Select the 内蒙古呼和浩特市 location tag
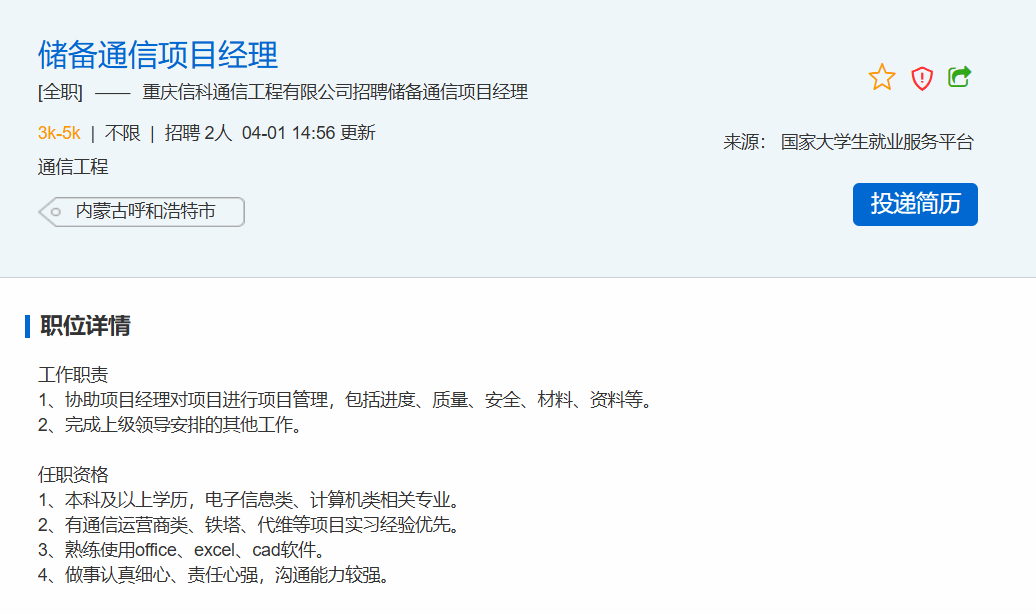Image resolution: width=1036 pixels, height=614 pixels. coord(146,212)
